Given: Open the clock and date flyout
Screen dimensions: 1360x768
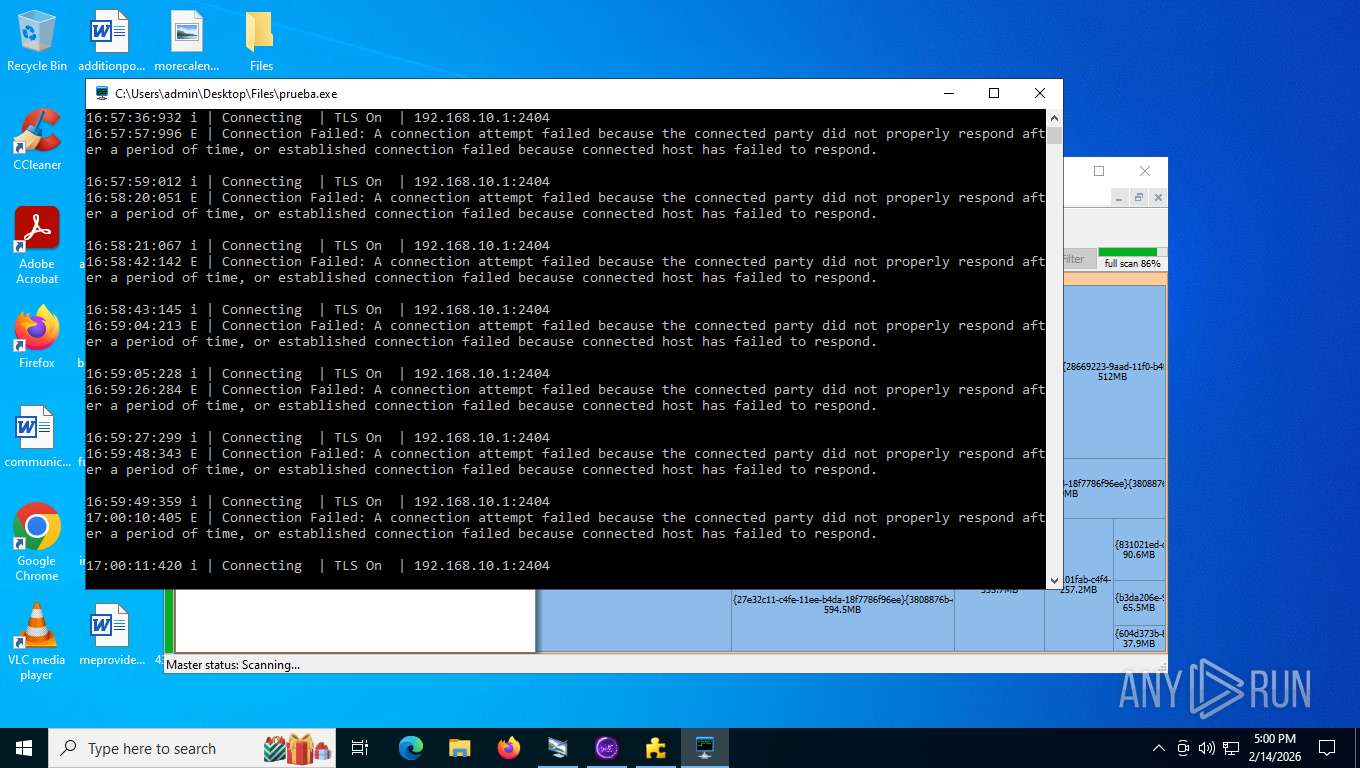Looking at the screenshot, I should pos(1274,748).
